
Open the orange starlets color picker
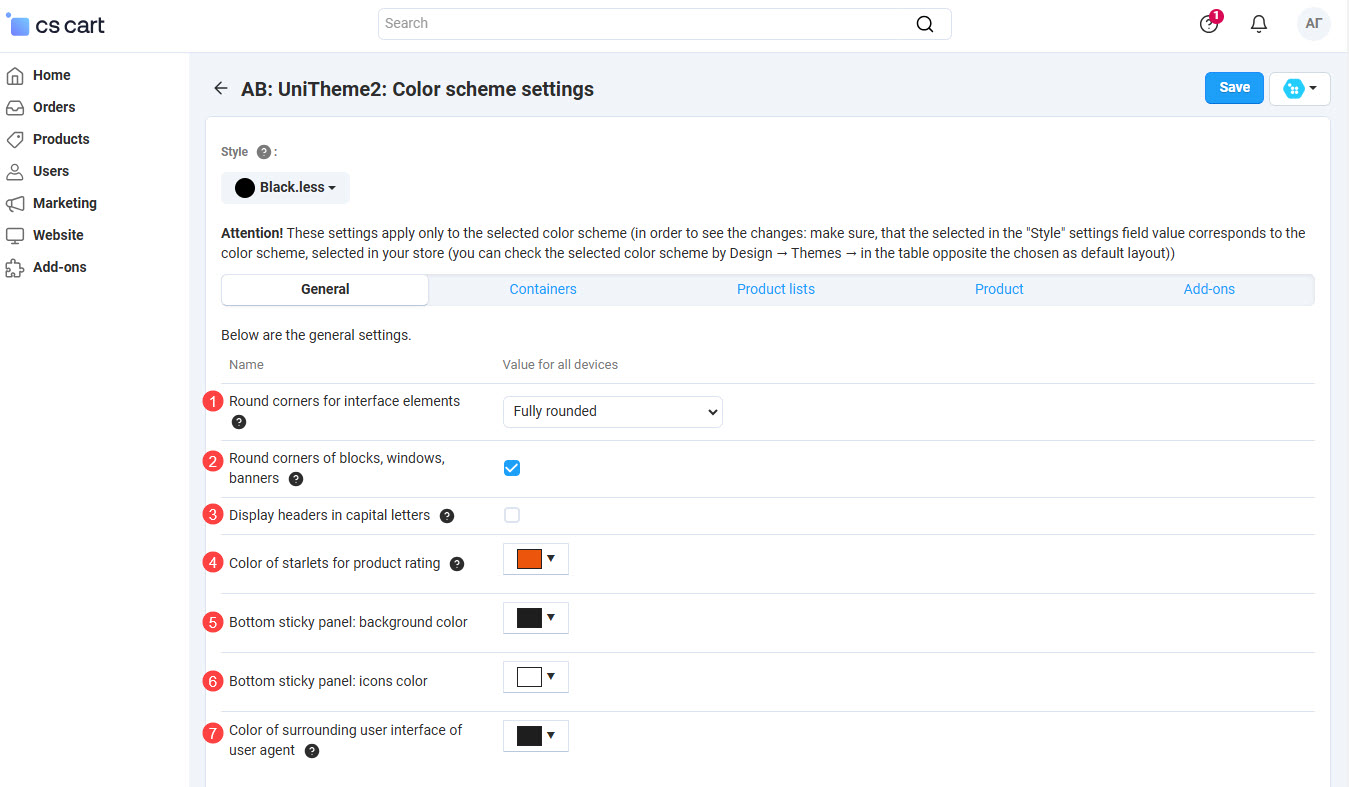pos(535,559)
